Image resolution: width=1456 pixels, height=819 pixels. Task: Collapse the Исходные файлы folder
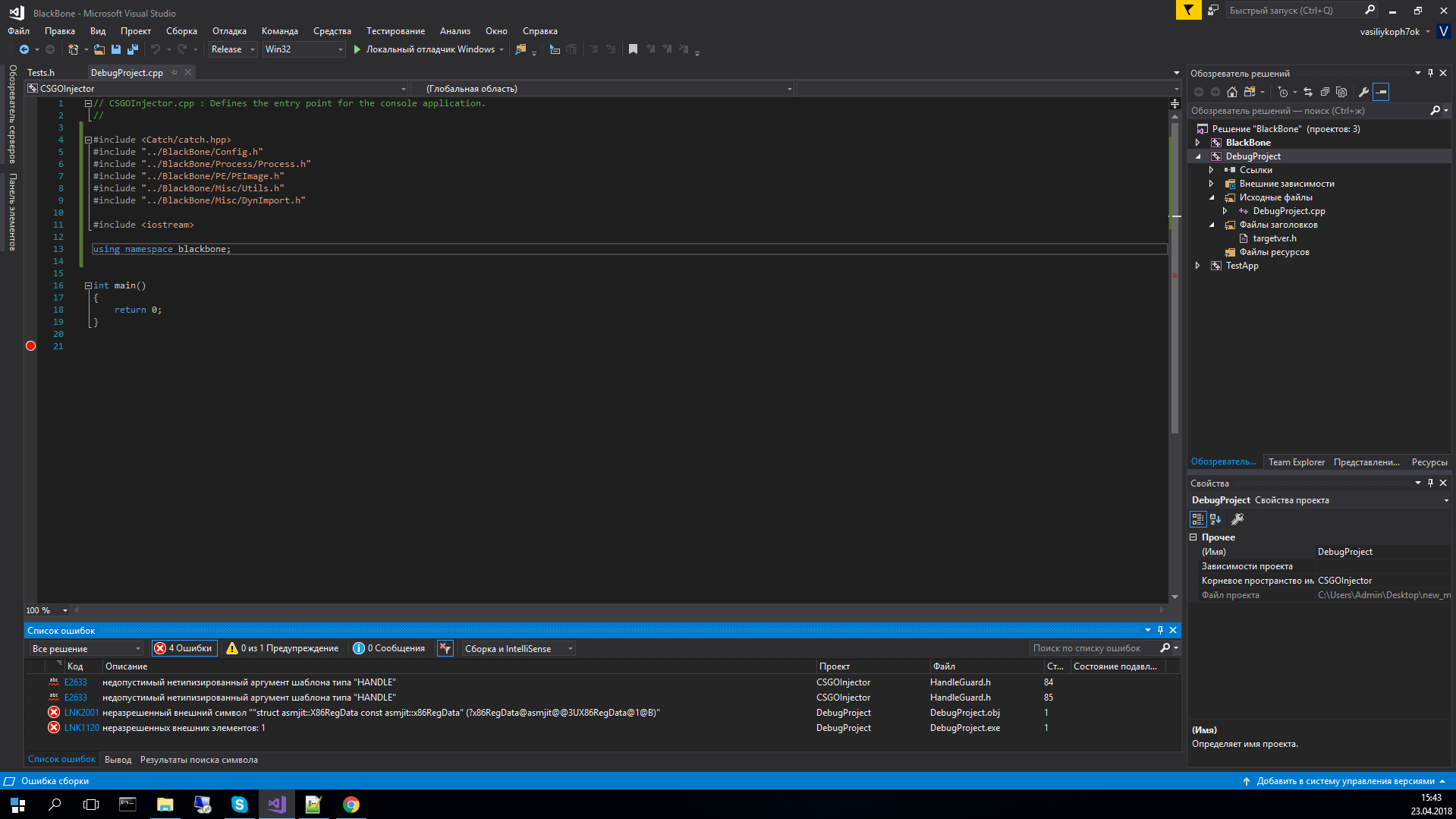point(1213,197)
